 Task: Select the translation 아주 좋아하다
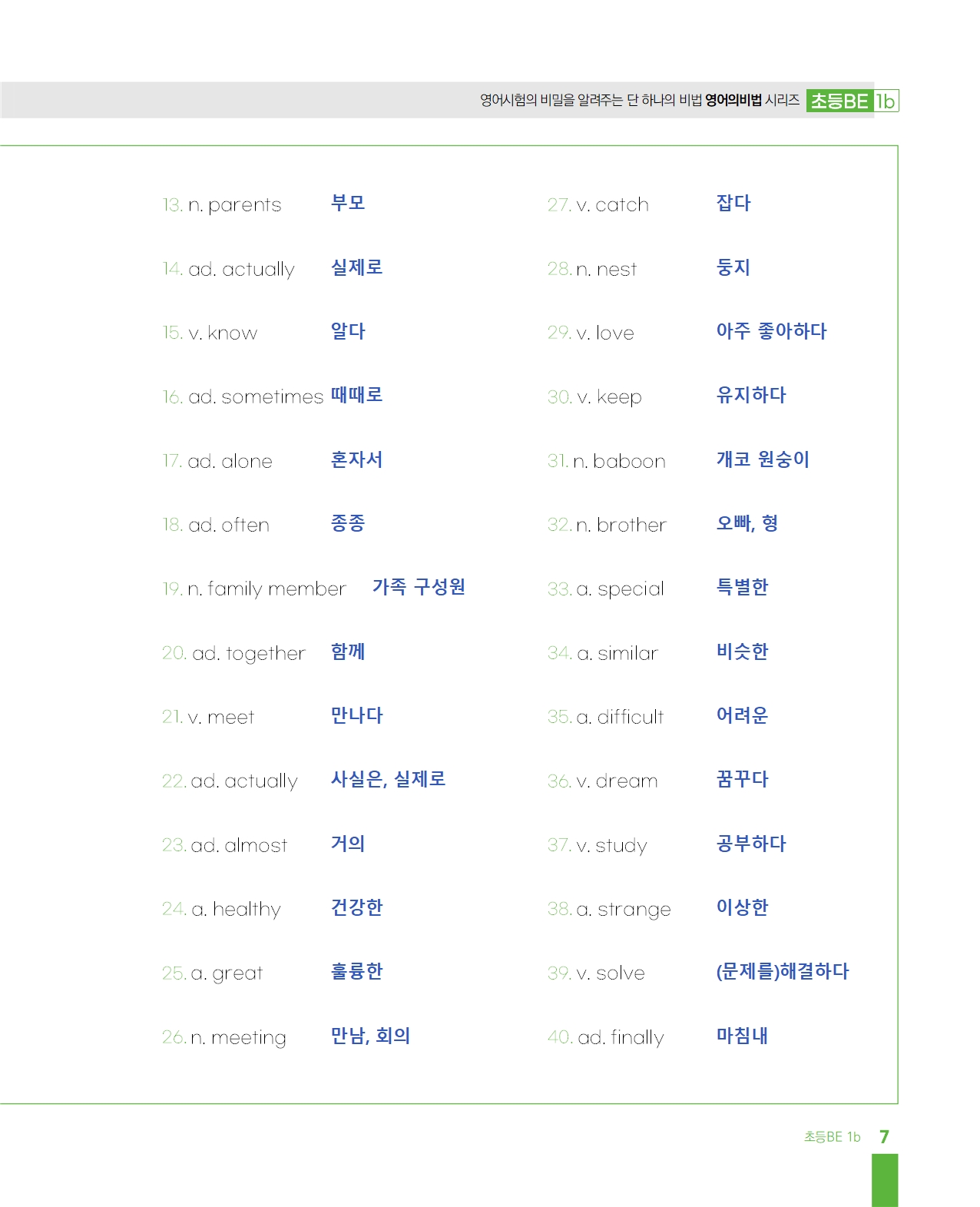(771, 331)
